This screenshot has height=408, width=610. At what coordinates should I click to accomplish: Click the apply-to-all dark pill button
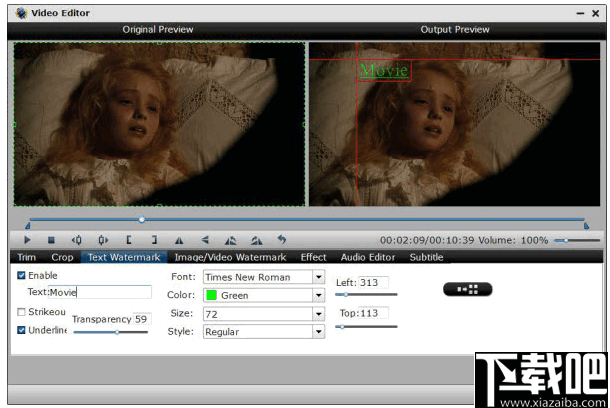pos(468,289)
